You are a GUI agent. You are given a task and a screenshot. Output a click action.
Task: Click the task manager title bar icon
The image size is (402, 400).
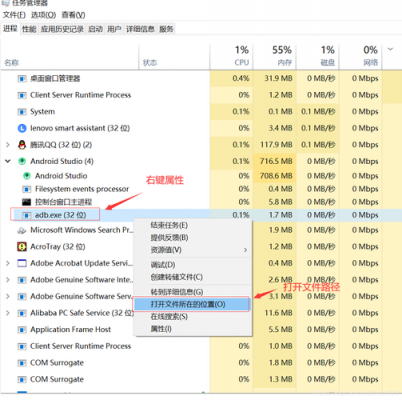point(5,3)
